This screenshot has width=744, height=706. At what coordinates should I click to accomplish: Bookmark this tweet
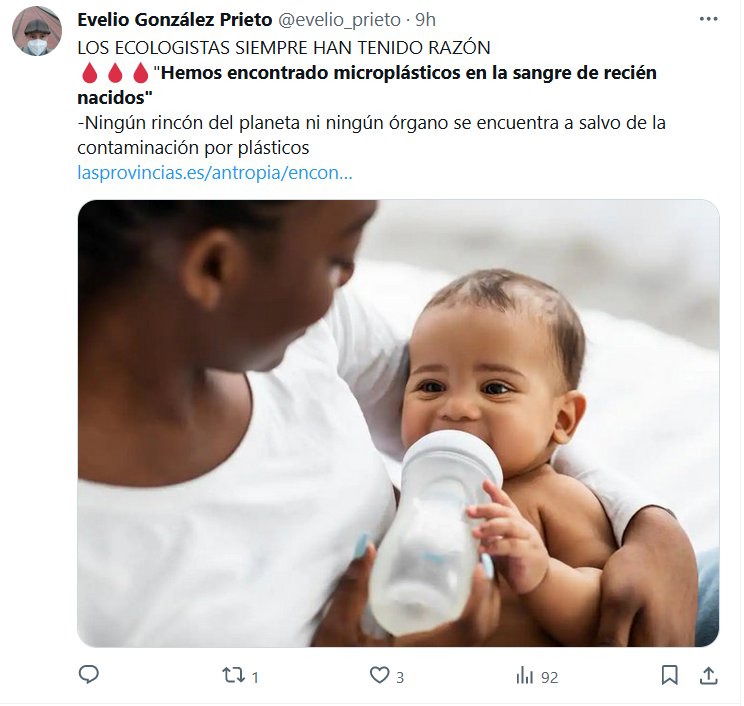[670, 675]
